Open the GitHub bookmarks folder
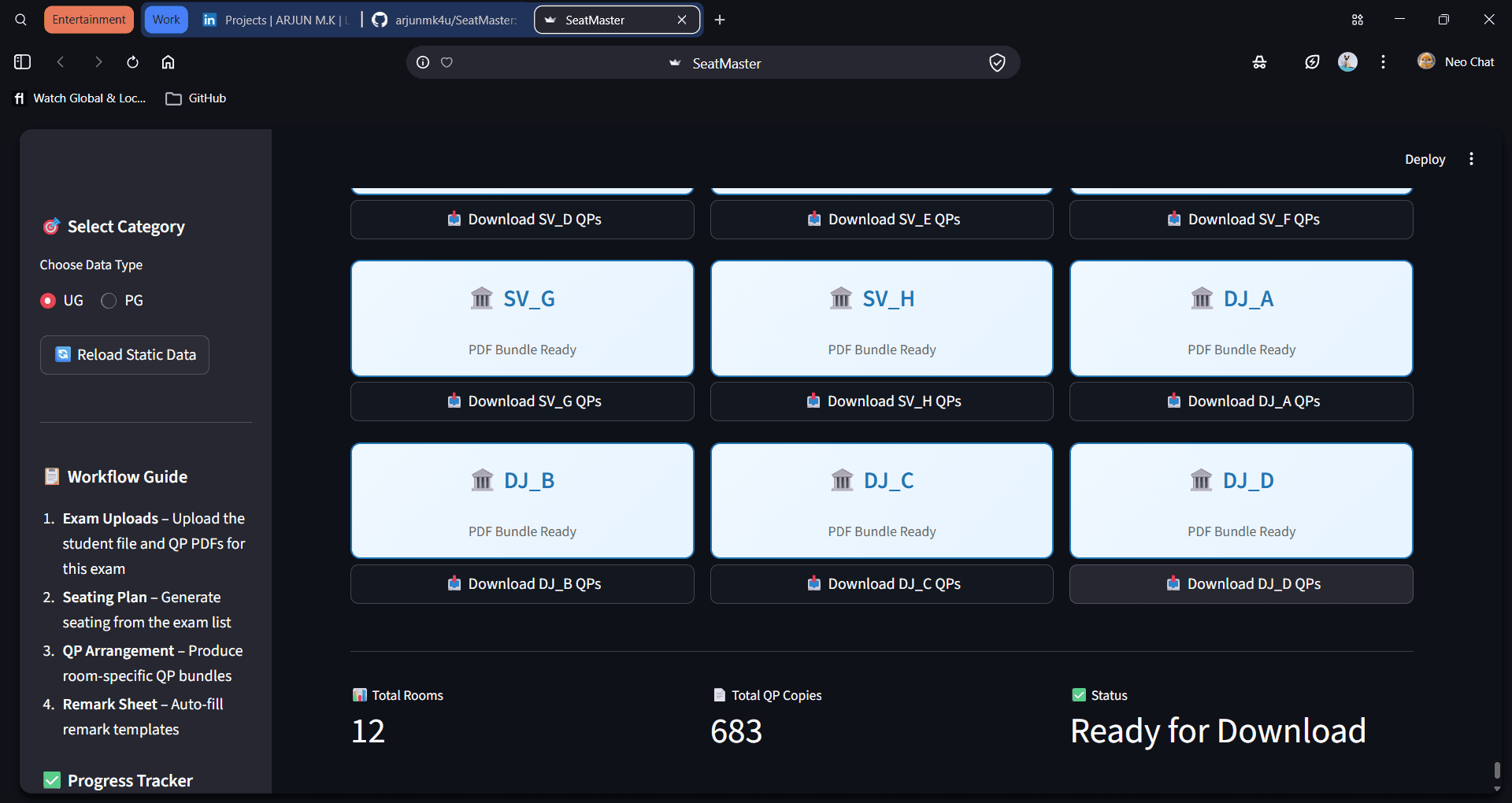1512x803 pixels. coord(196,98)
